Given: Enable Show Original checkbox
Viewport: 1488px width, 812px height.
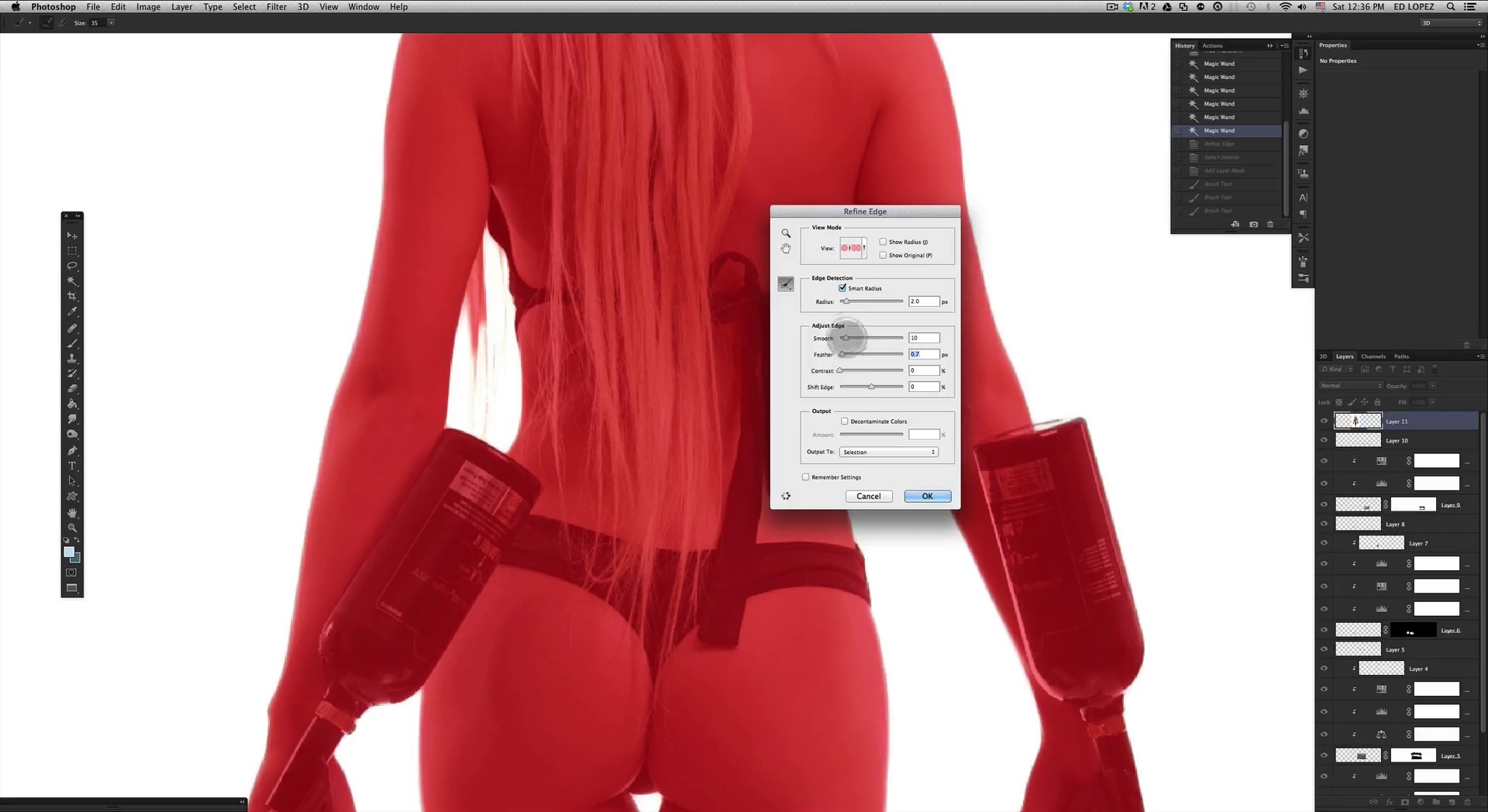Looking at the screenshot, I should tap(883, 255).
